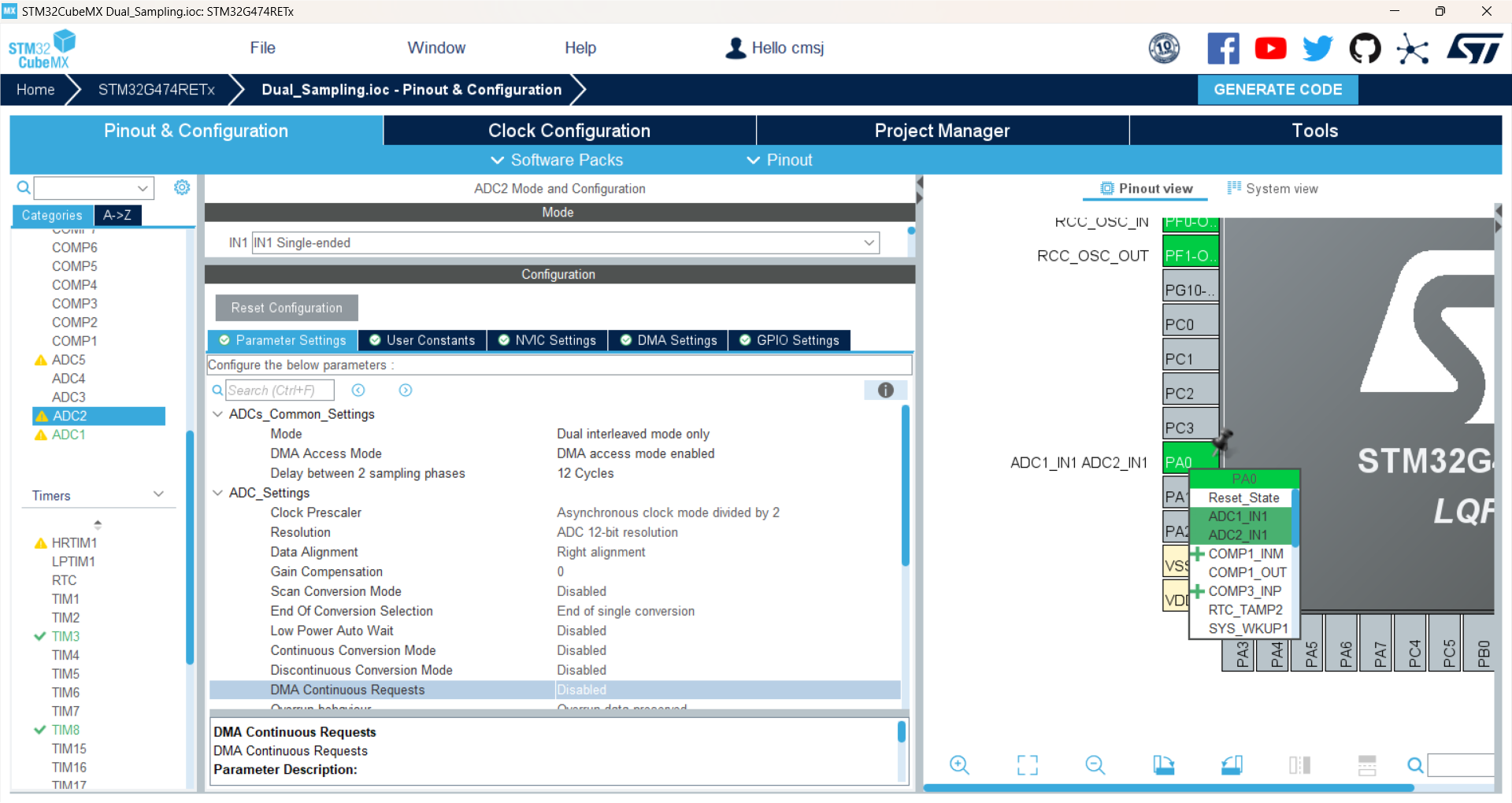Screen dimensions: 1512x803
Task: Open the Help menu
Action: (x=580, y=48)
